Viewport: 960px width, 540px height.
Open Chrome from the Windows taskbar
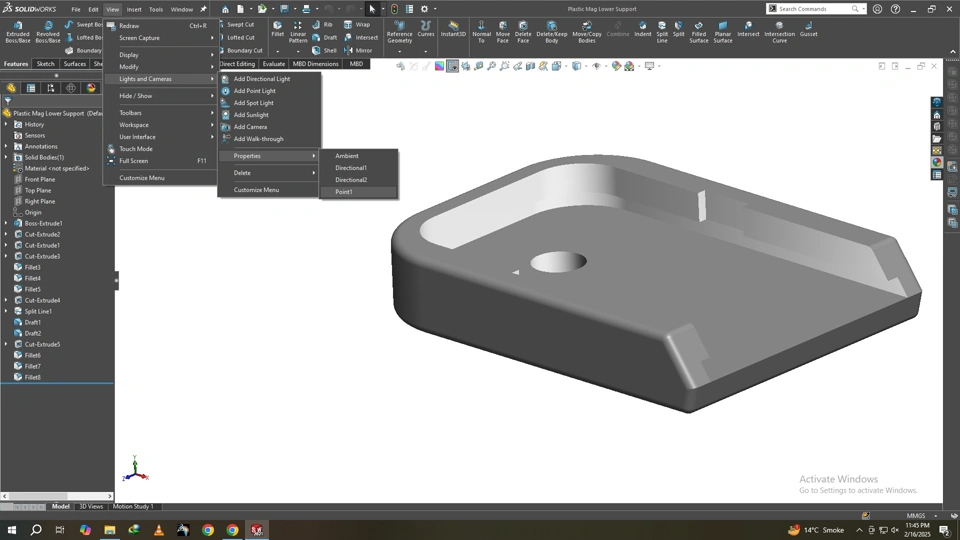pos(208,530)
